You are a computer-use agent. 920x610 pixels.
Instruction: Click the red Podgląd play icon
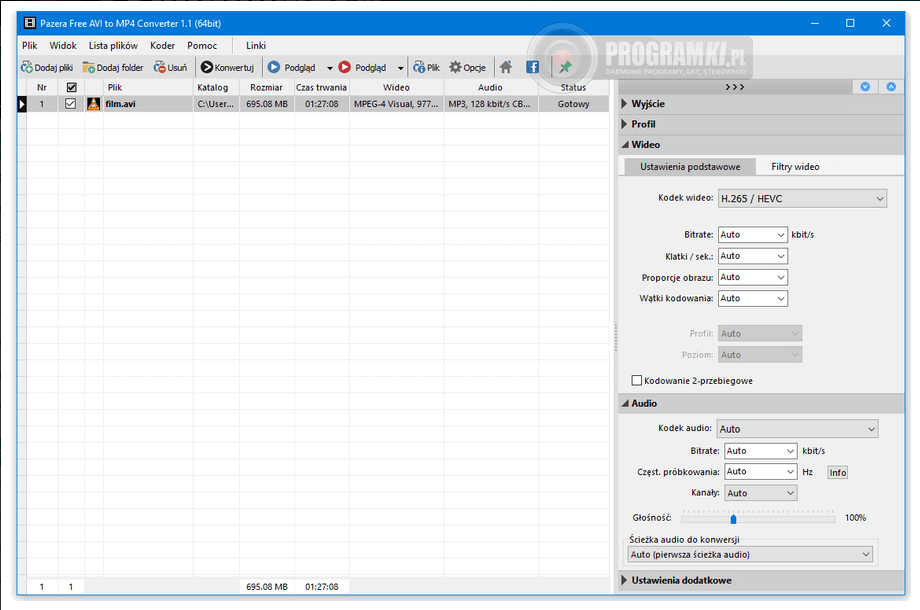pos(344,67)
